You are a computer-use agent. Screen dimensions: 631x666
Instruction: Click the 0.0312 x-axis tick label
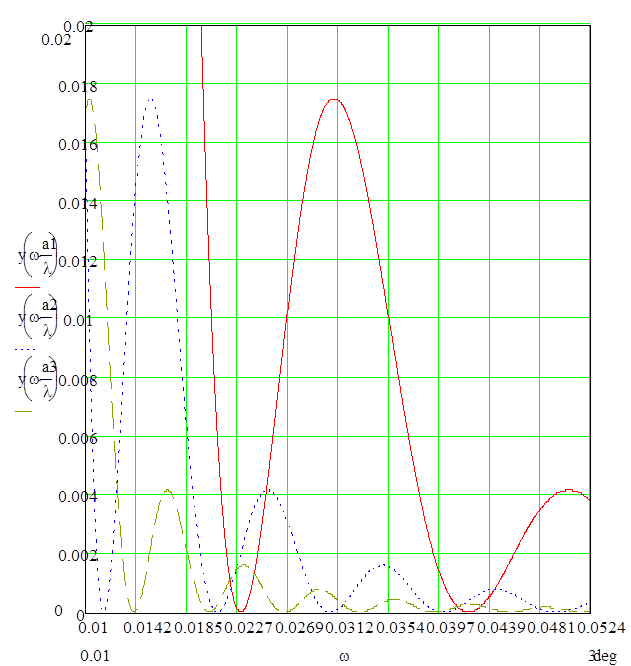pos(349,628)
